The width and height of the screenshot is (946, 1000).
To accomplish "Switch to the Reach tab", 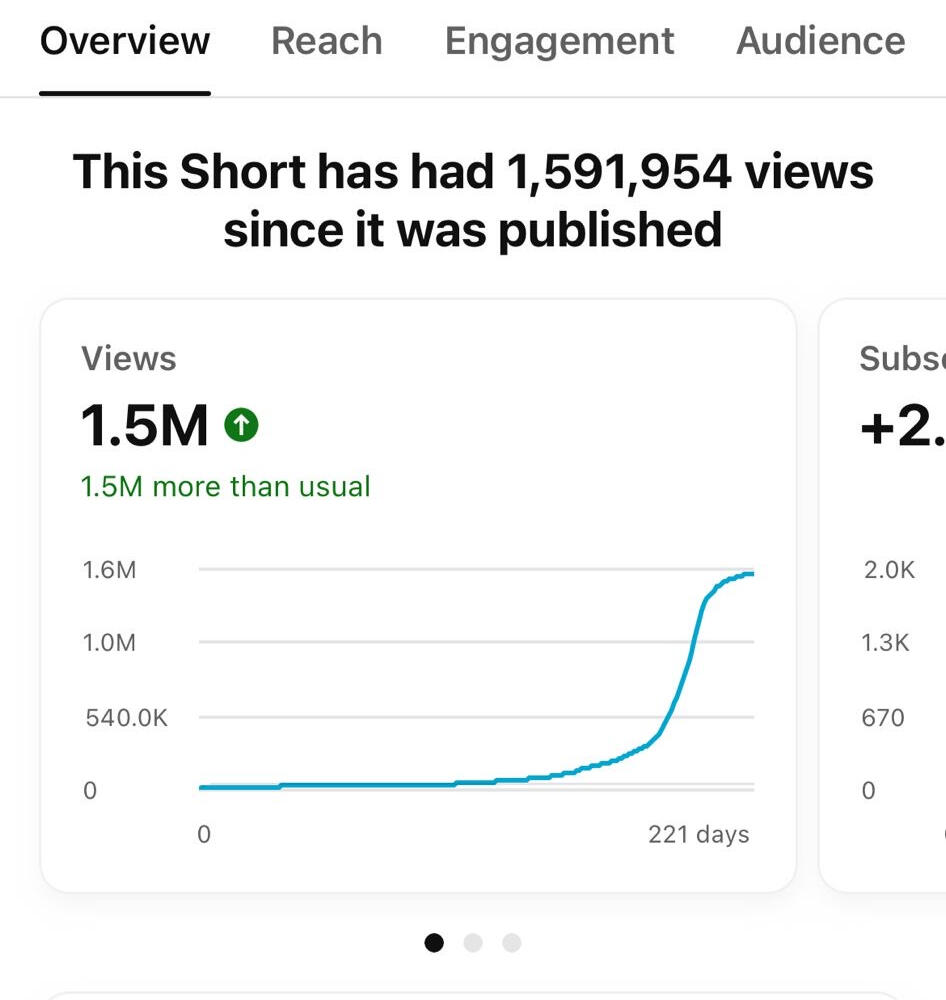I will tap(327, 41).
